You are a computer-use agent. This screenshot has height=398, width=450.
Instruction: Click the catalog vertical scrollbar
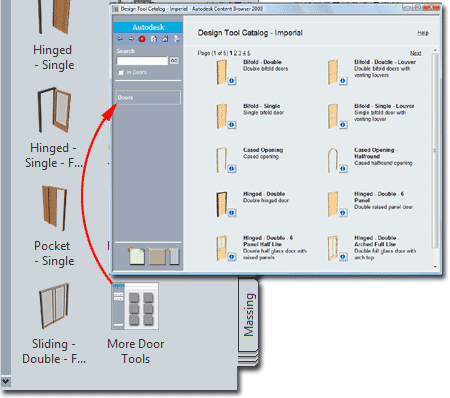tap(435, 150)
